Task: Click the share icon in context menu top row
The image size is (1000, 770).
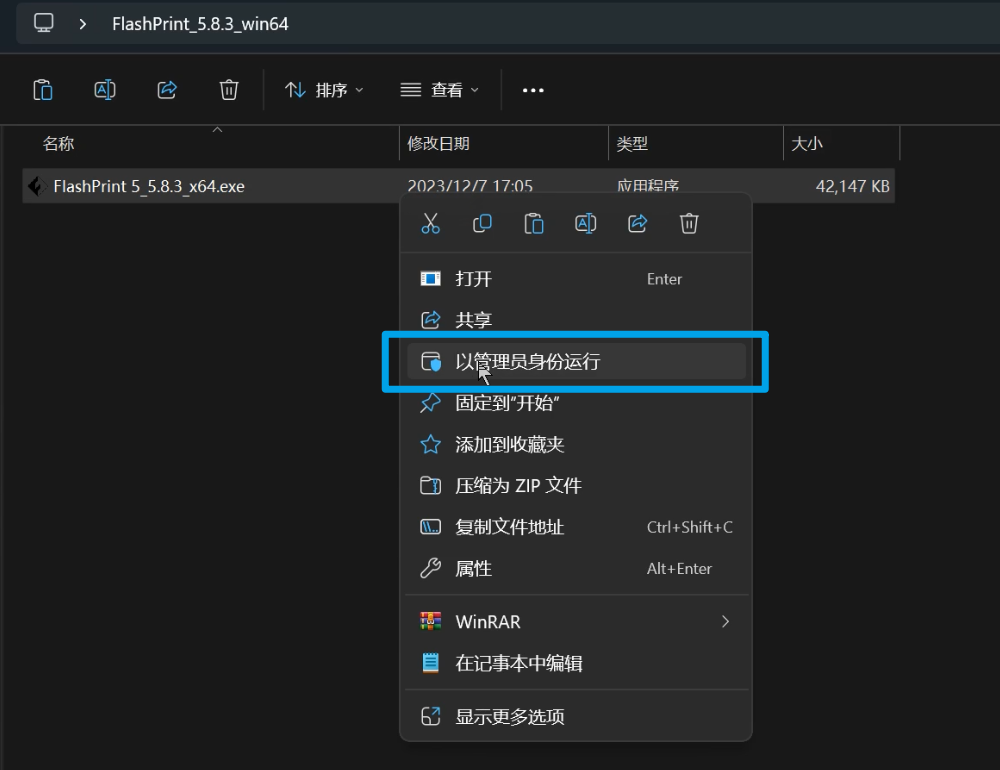Action: pyautogui.click(x=637, y=224)
